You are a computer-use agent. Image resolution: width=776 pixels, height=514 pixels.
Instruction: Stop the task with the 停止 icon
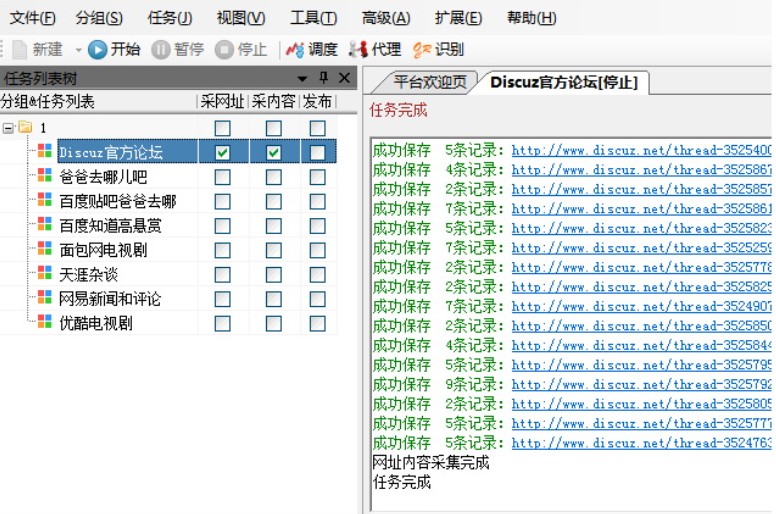[x=224, y=49]
